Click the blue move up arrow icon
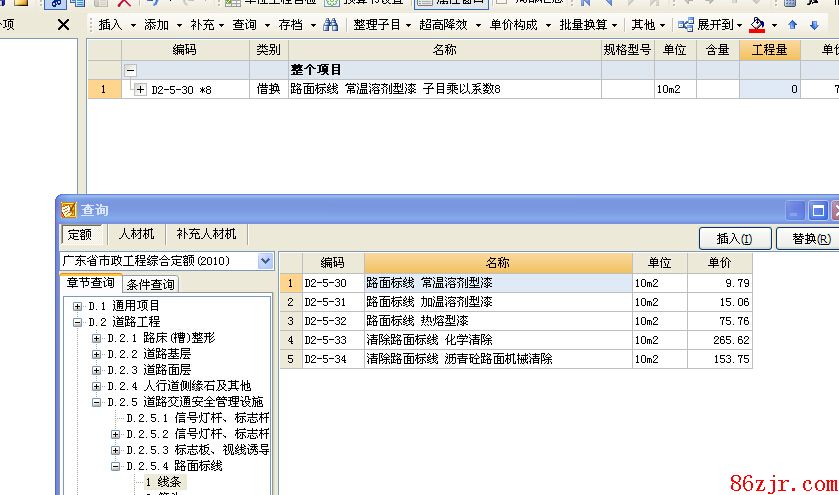The width and height of the screenshot is (839, 495). [x=793, y=25]
